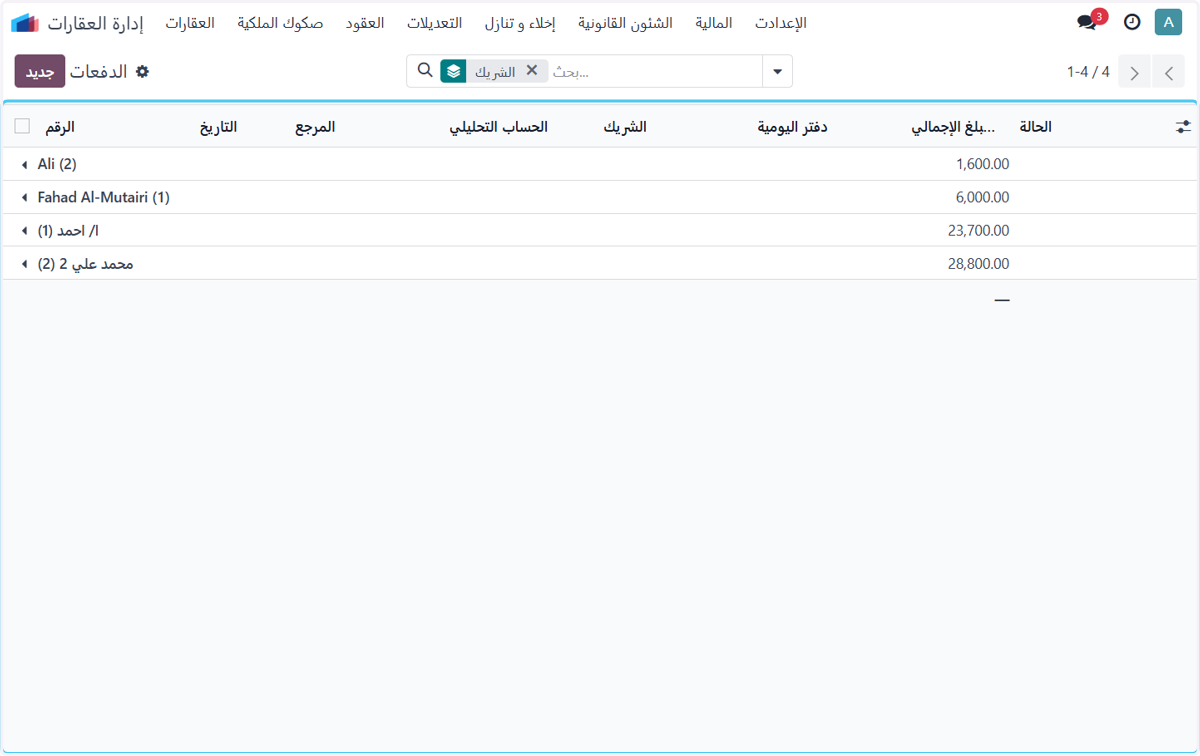Sort by المبلغ الإجمالي column header
The image size is (1200, 756).
(x=955, y=127)
